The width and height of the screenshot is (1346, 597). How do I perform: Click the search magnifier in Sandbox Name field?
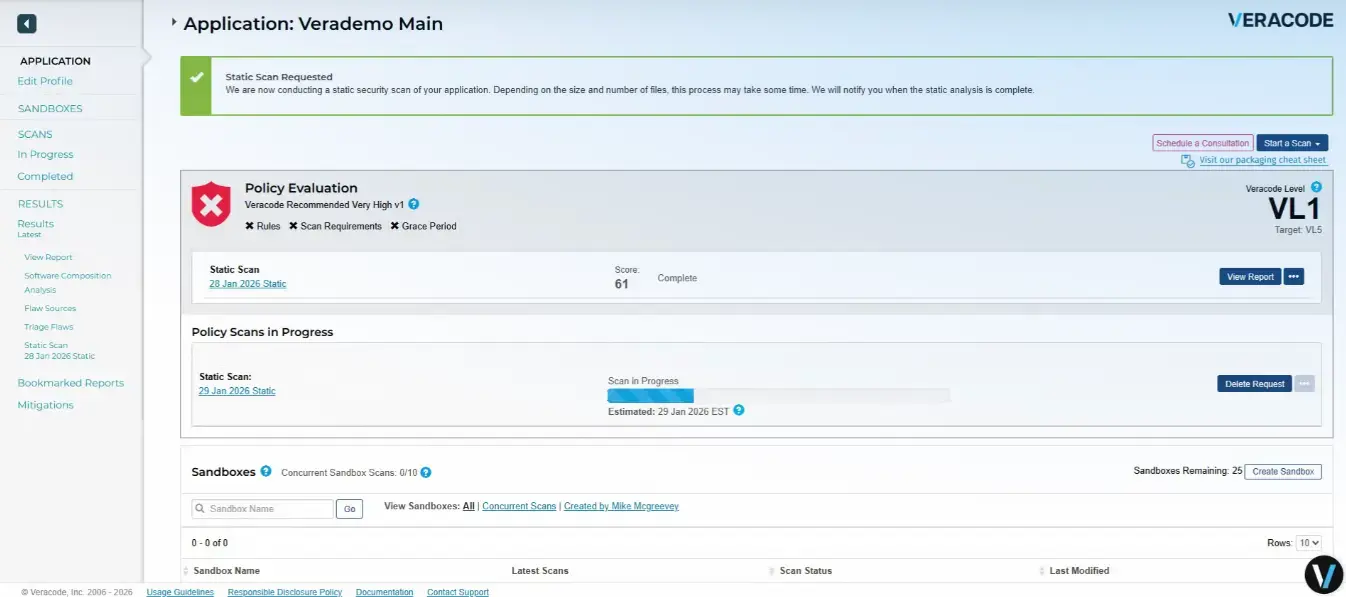200,509
